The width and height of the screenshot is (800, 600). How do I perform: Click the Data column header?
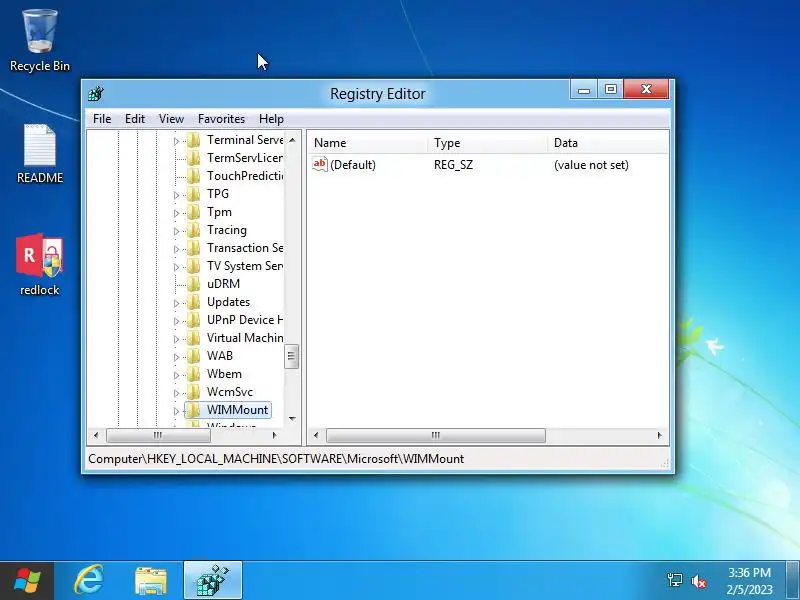point(609,143)
